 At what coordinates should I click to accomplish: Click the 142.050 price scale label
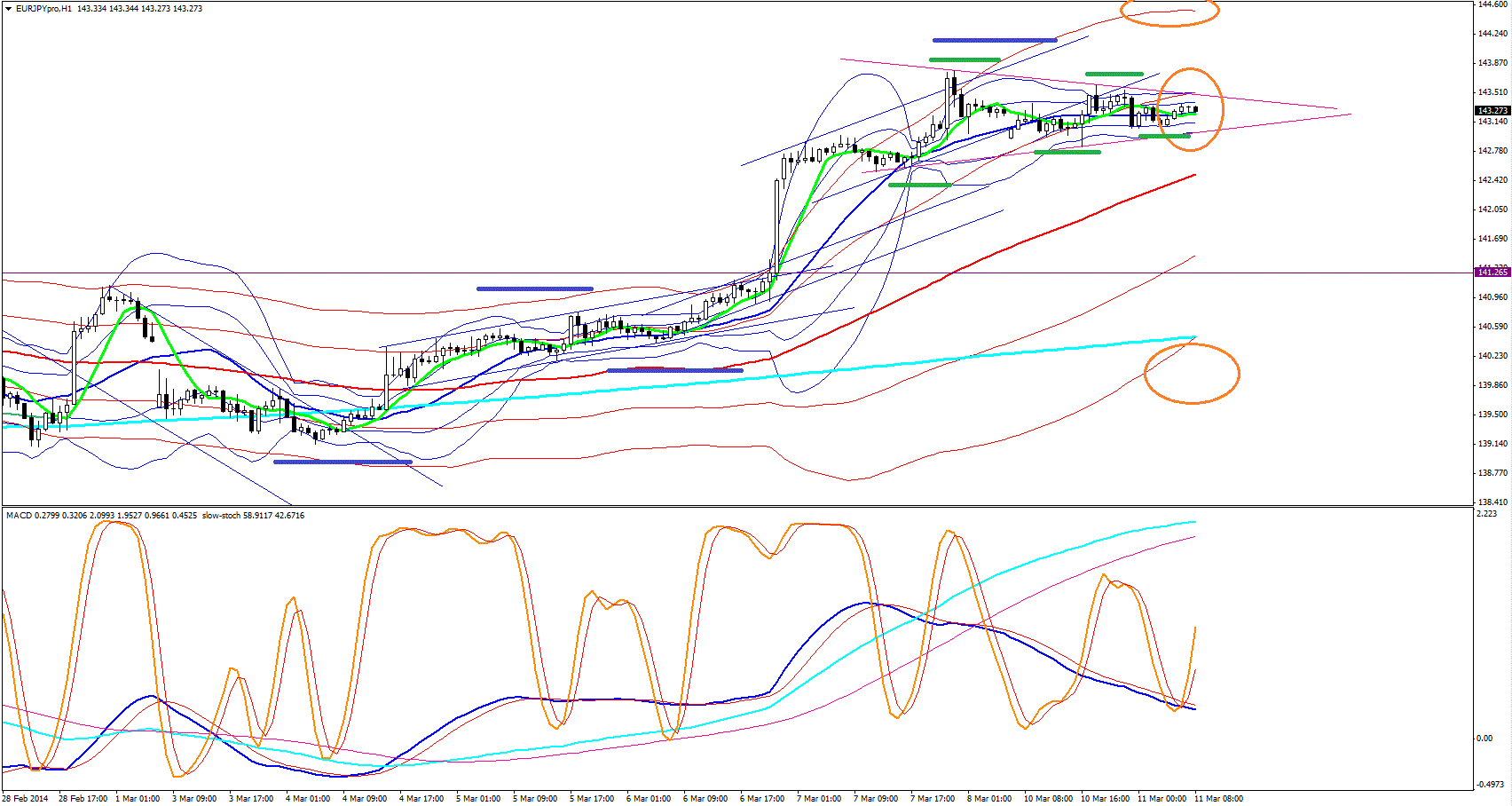[x=1492, y=209]
